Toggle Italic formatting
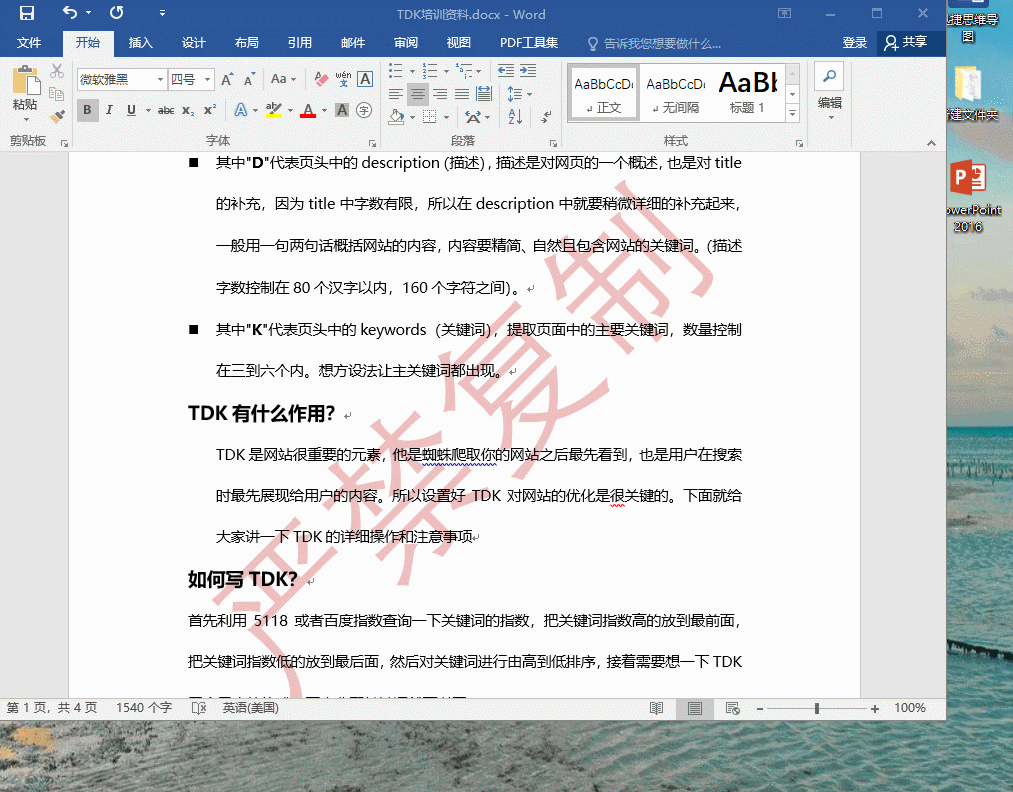Image resolution: width=1013 pixels, height=792 pixels. 109,108
